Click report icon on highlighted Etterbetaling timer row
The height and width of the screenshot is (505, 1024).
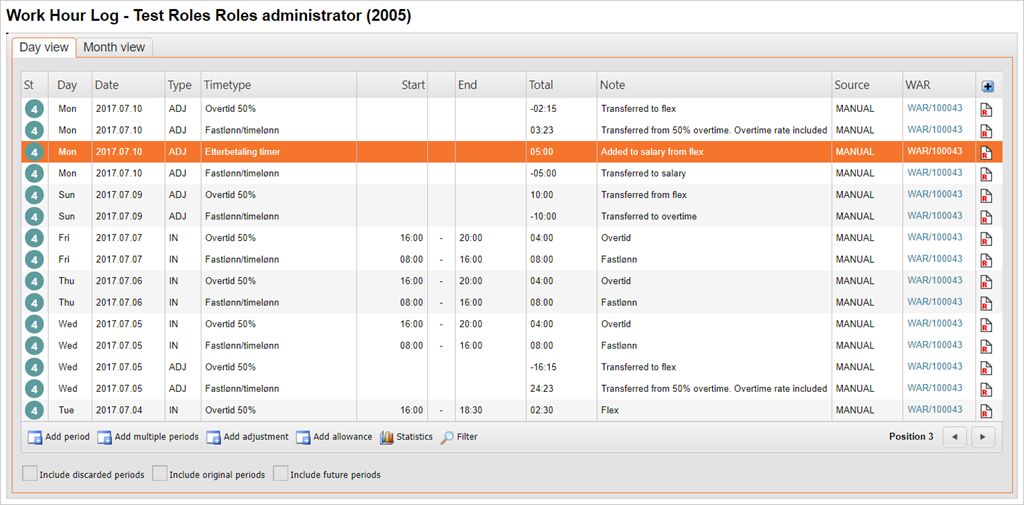(986, 152)
